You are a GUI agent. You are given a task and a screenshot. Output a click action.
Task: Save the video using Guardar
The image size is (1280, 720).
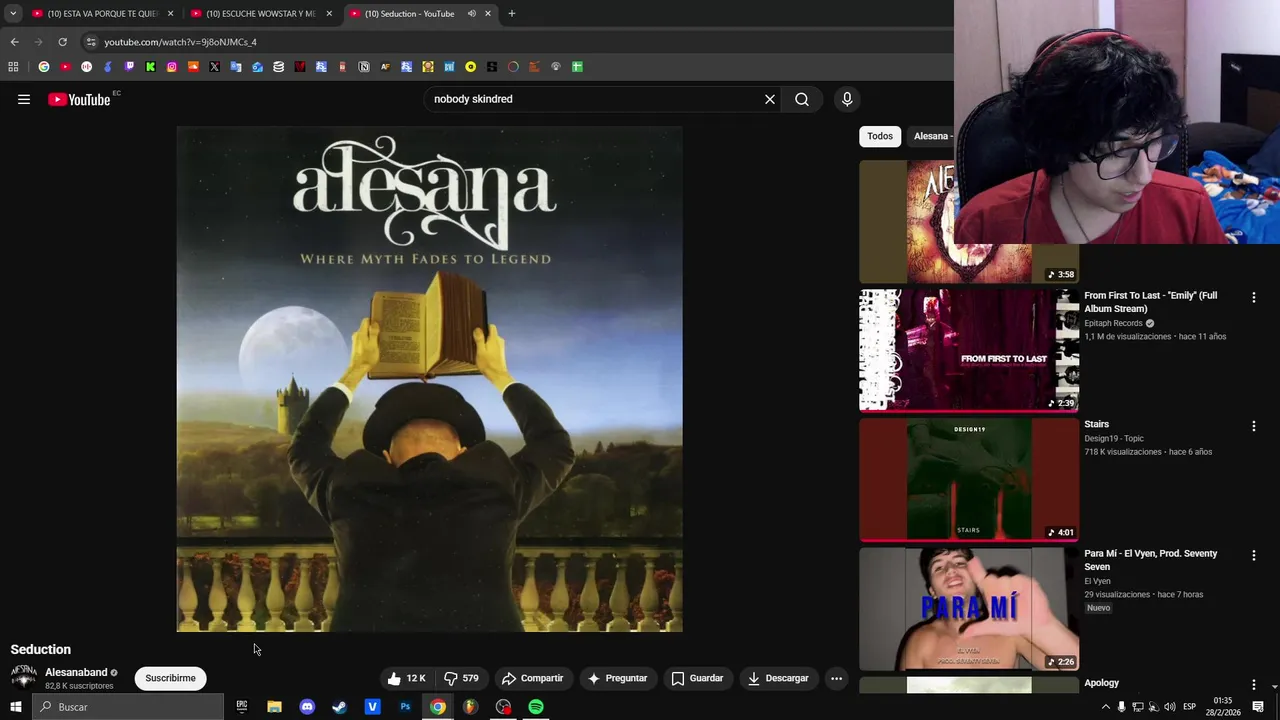(x=697, y=678)
